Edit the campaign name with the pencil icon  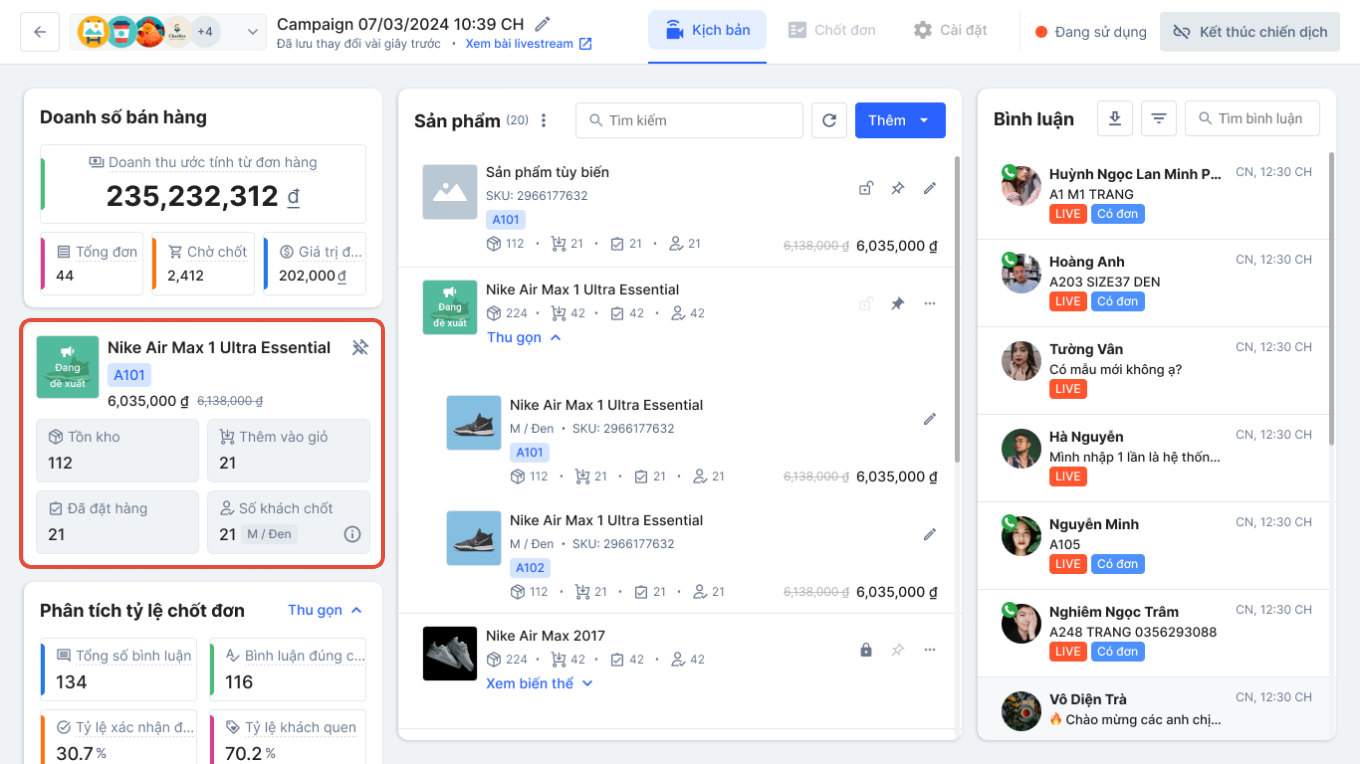(x=543, y=24)
